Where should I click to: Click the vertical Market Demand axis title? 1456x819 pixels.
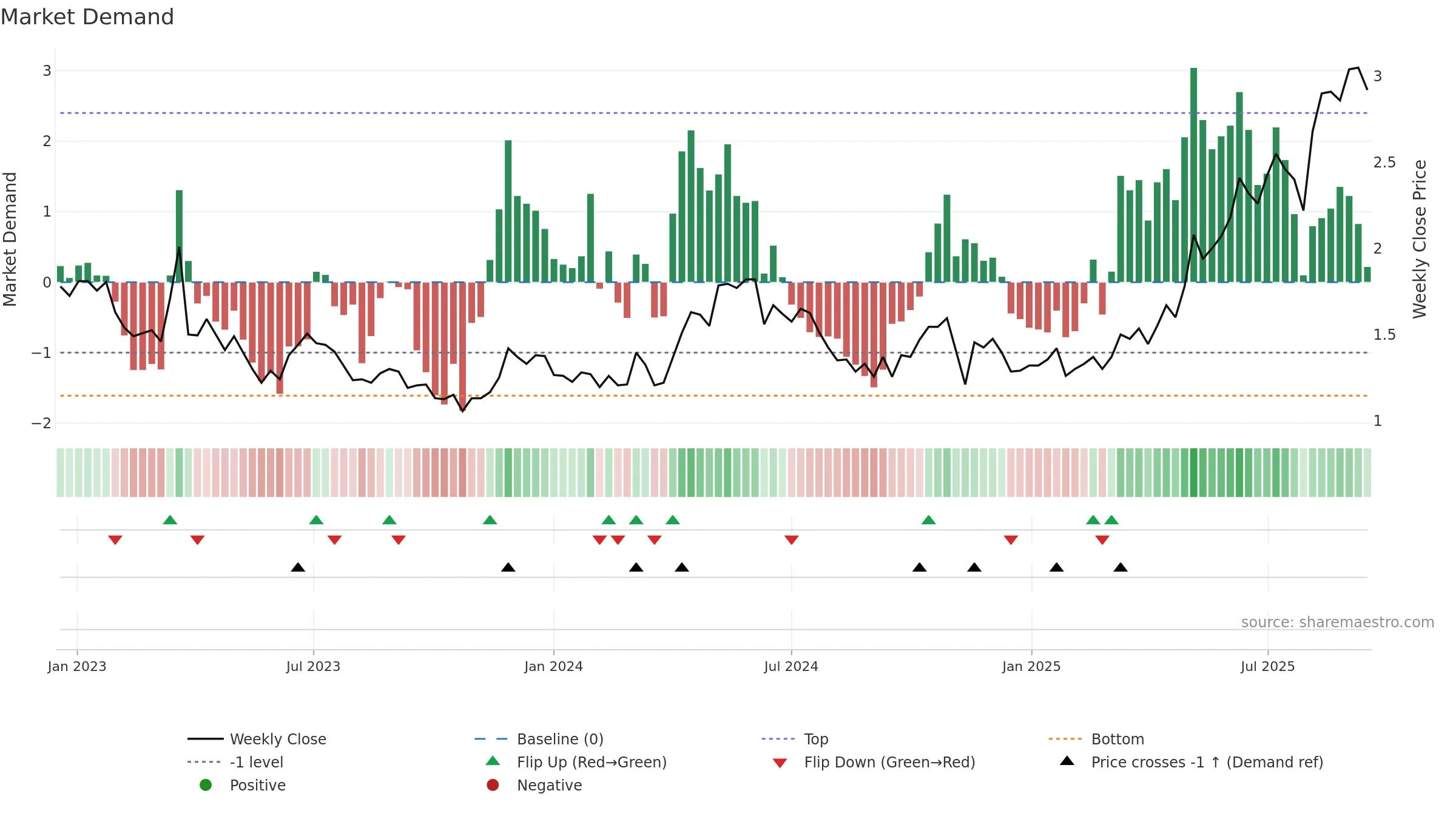[x=10, y=239]
